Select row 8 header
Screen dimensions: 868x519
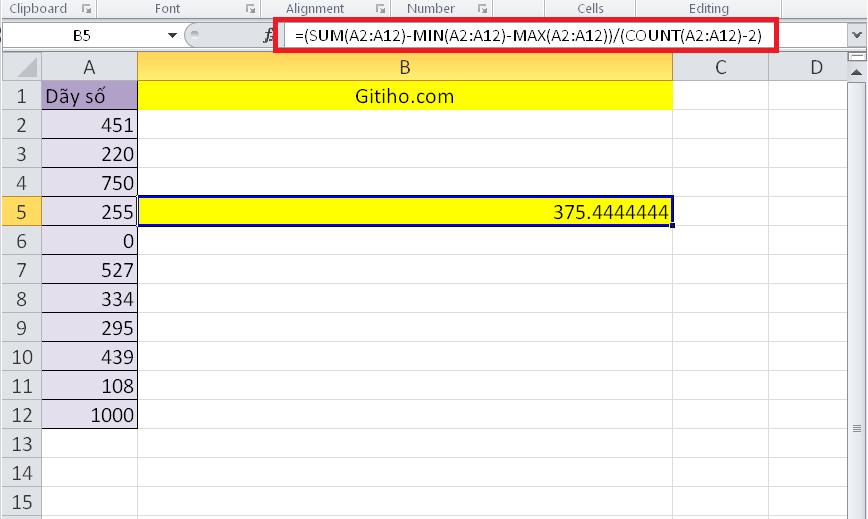[22, 298]
